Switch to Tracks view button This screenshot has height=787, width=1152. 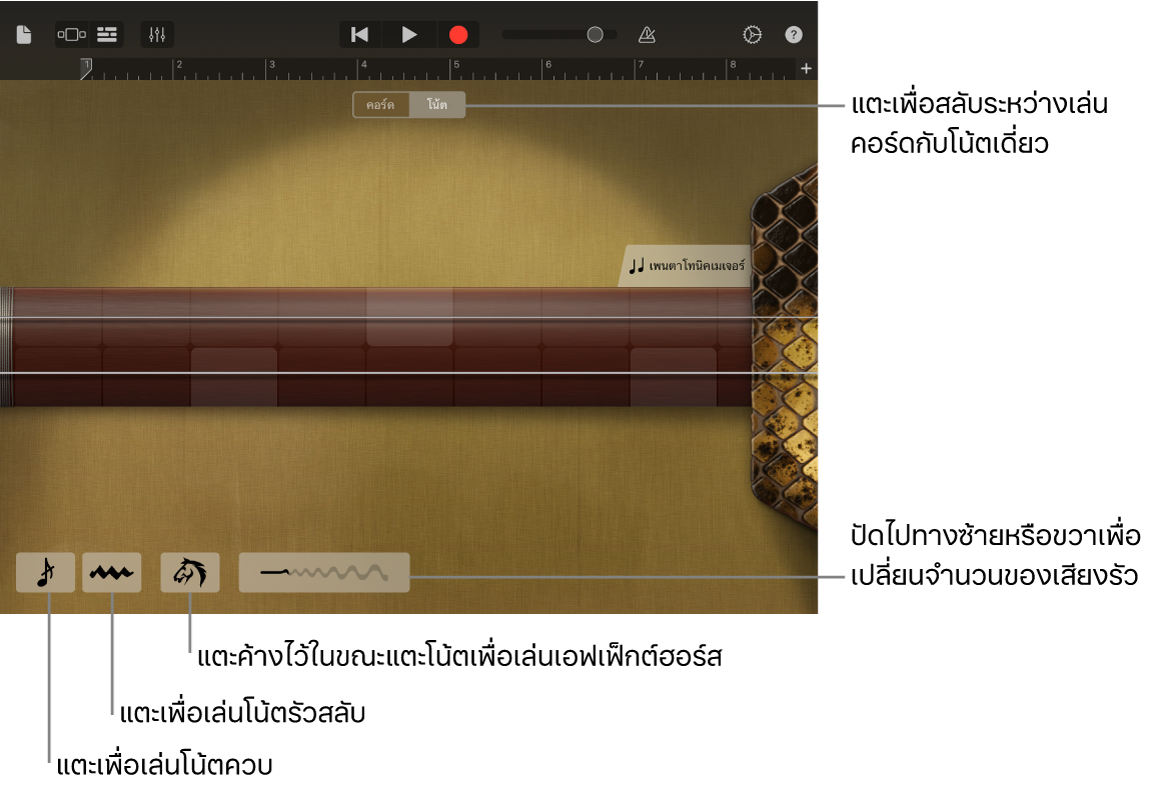coord(107,35)
